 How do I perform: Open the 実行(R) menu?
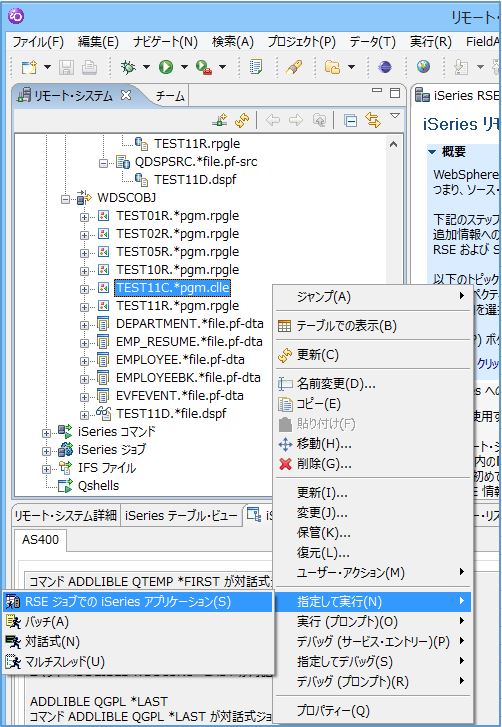pyautogui.click(x=431, y=42)
